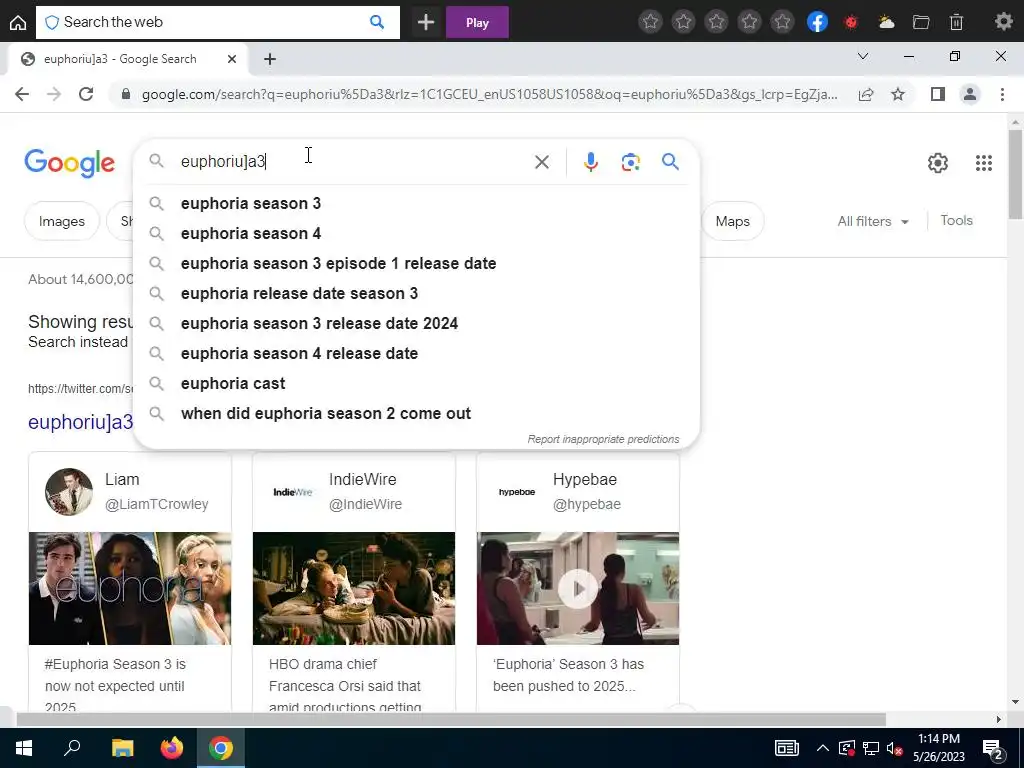Open File Explorer from taskbar
The image size is (1024, 768).
[122, 748]
